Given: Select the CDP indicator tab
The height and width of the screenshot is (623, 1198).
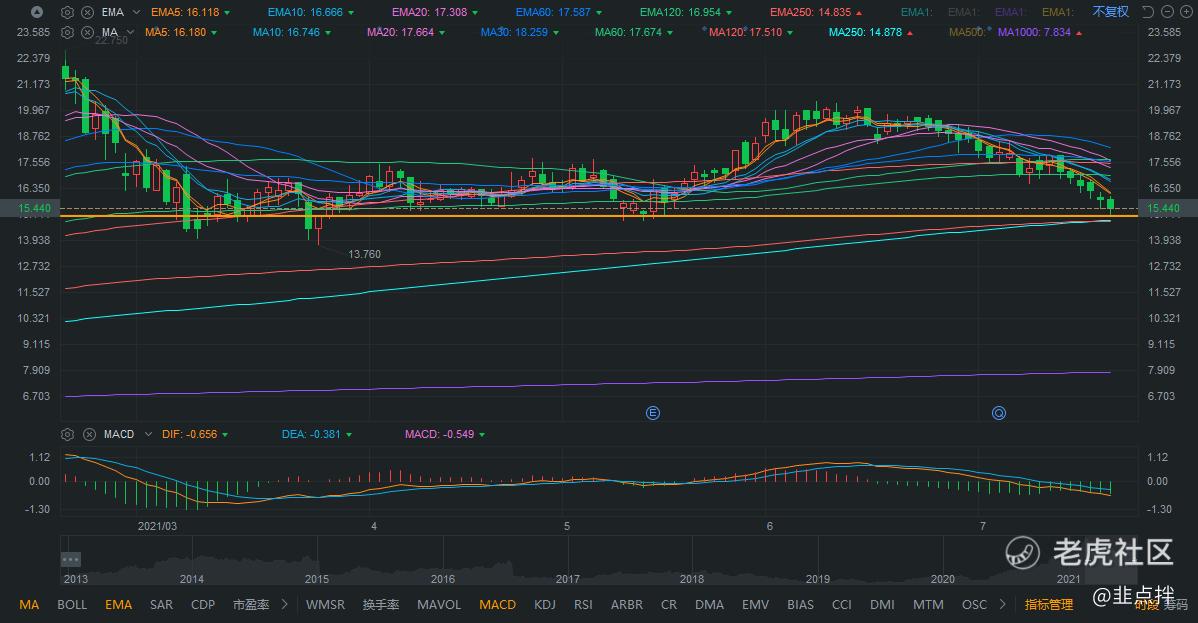Looking at the screenshot, I should (202, 605).
